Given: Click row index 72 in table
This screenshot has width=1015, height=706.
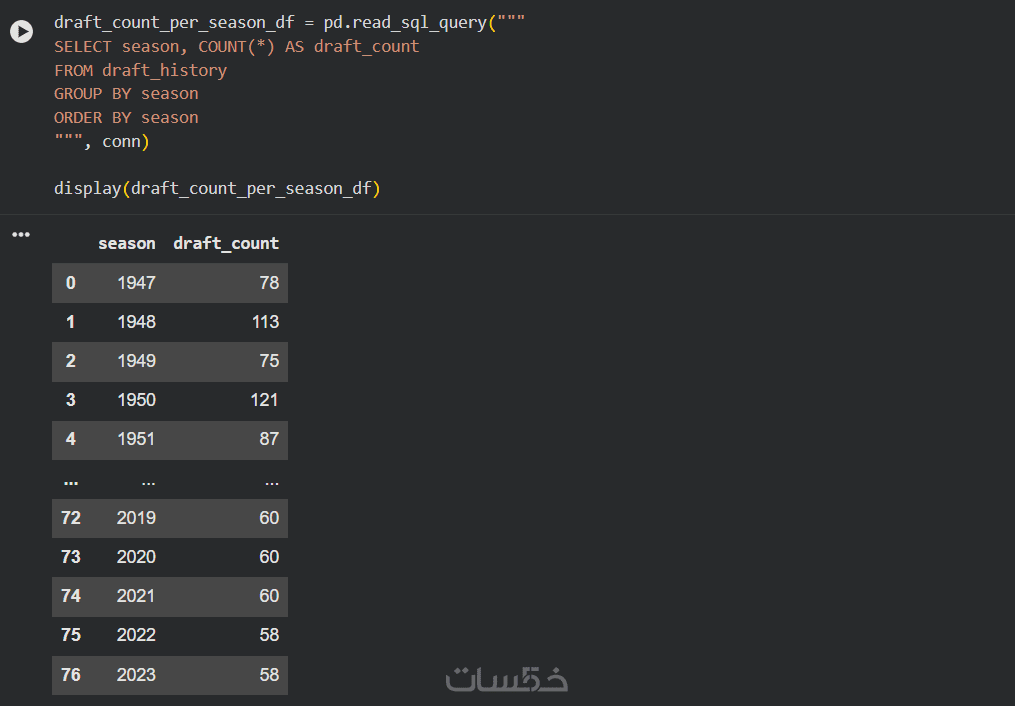Looking at the screenshot, I should [70, 518].
